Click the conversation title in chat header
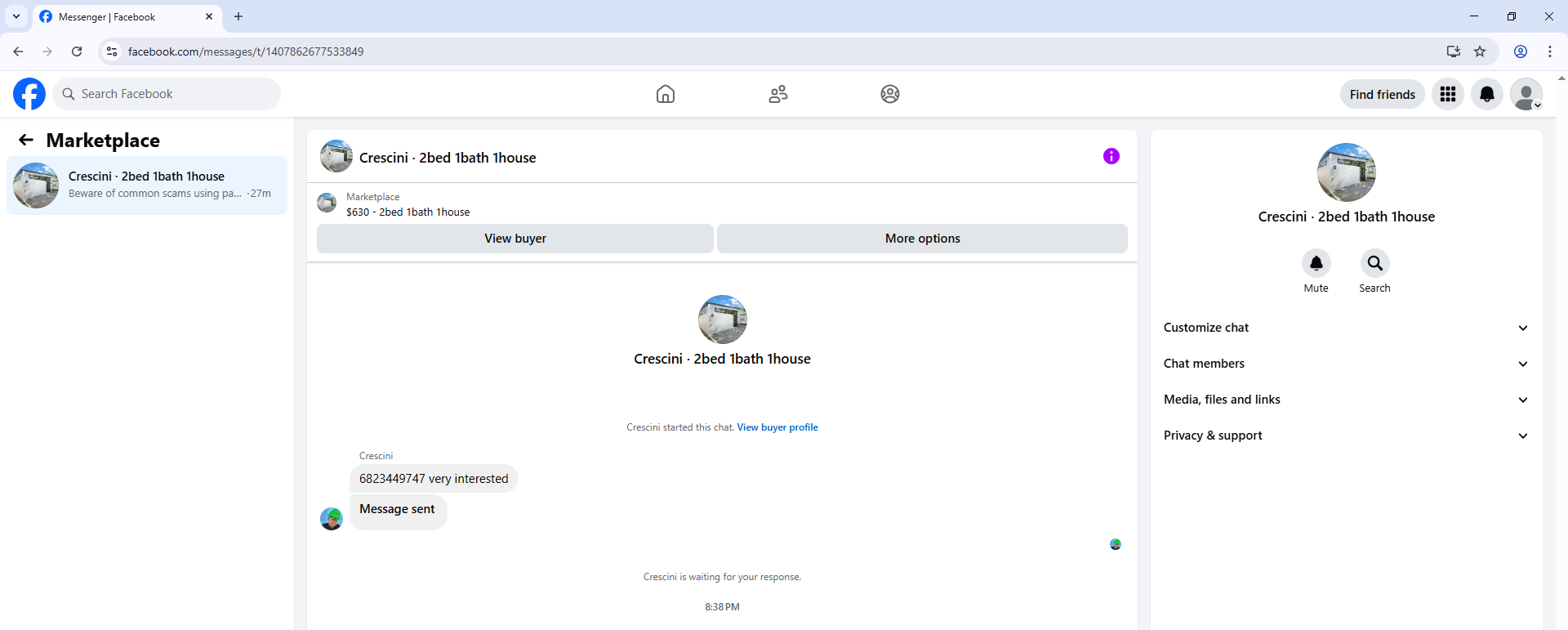Screen dimensions: 1568x630 (448, 158)
